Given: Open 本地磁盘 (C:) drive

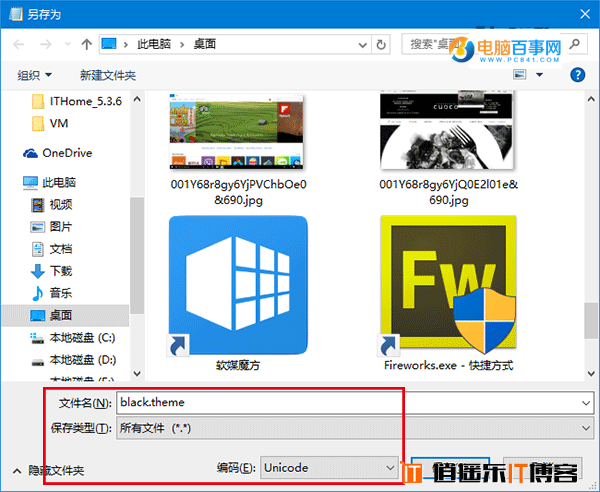Looking at the screenshot, I should [x=73, y=338].
